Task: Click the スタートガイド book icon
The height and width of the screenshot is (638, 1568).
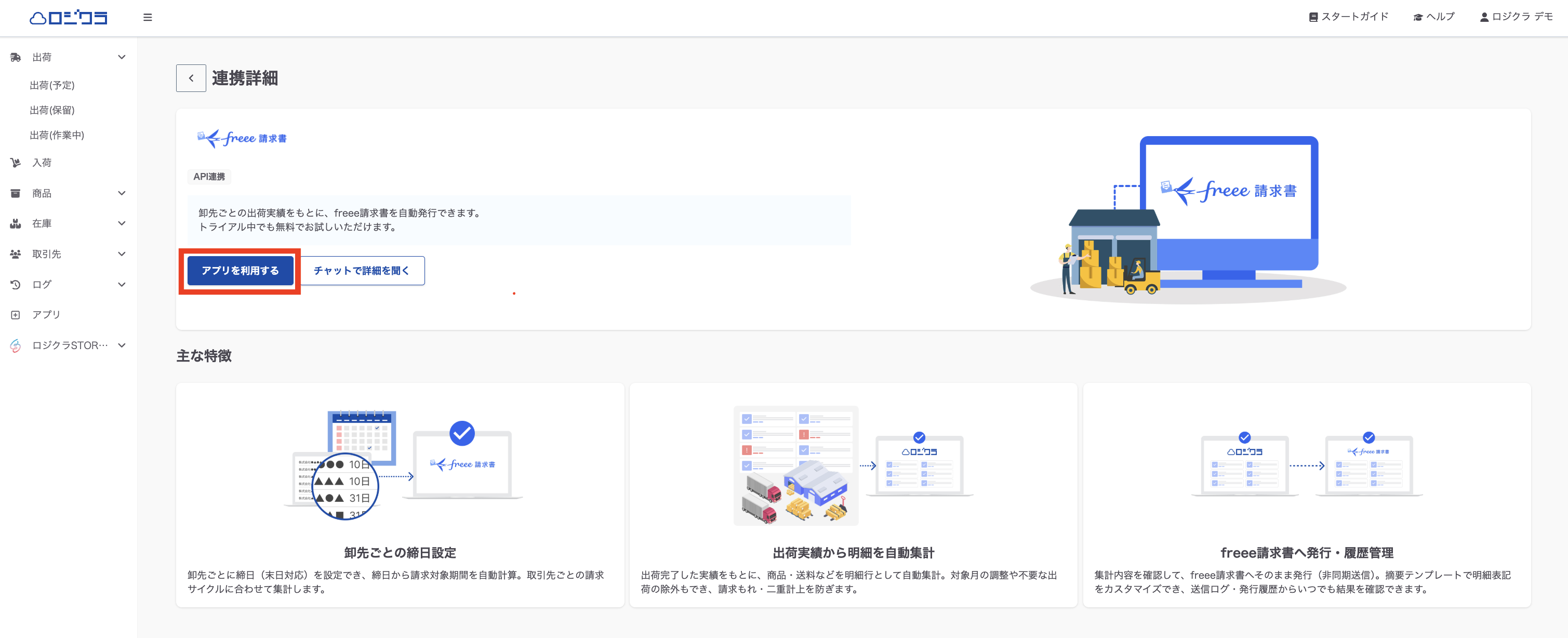Action: click(x=1313, y=17)
